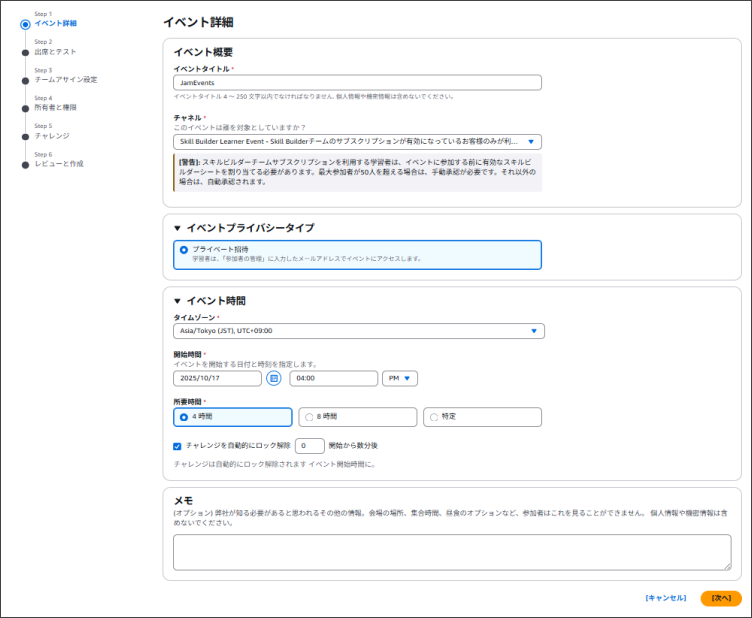Select the プライベート招待 radio option
The width and height of the screenshot is (752, 618).
pos(184,250)
